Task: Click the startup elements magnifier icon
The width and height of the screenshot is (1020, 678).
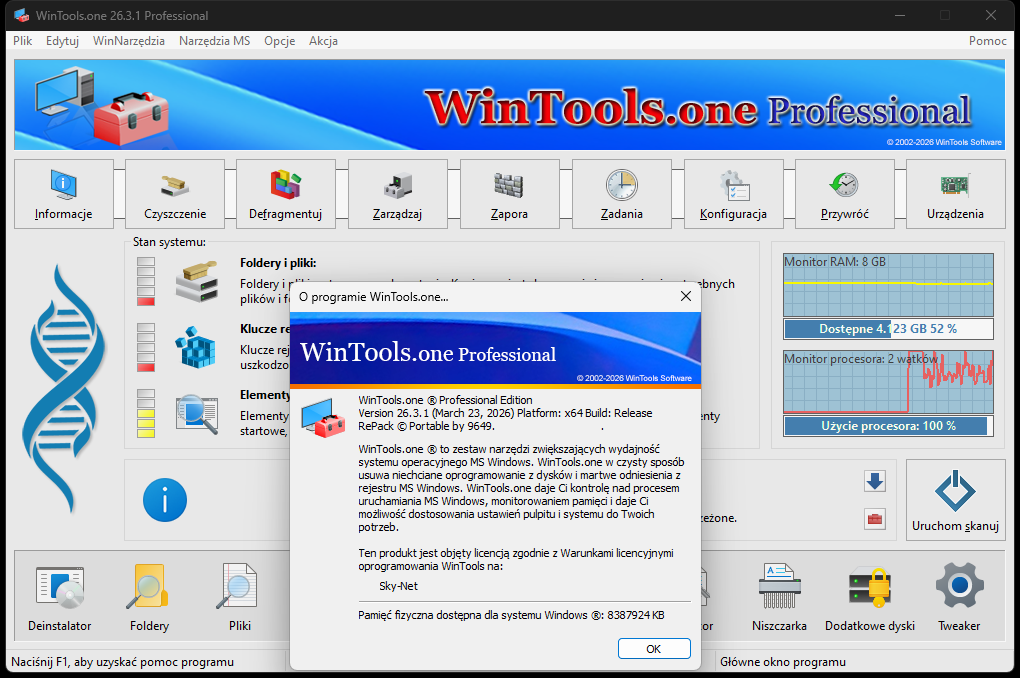Action: click(x=196, y=414)
